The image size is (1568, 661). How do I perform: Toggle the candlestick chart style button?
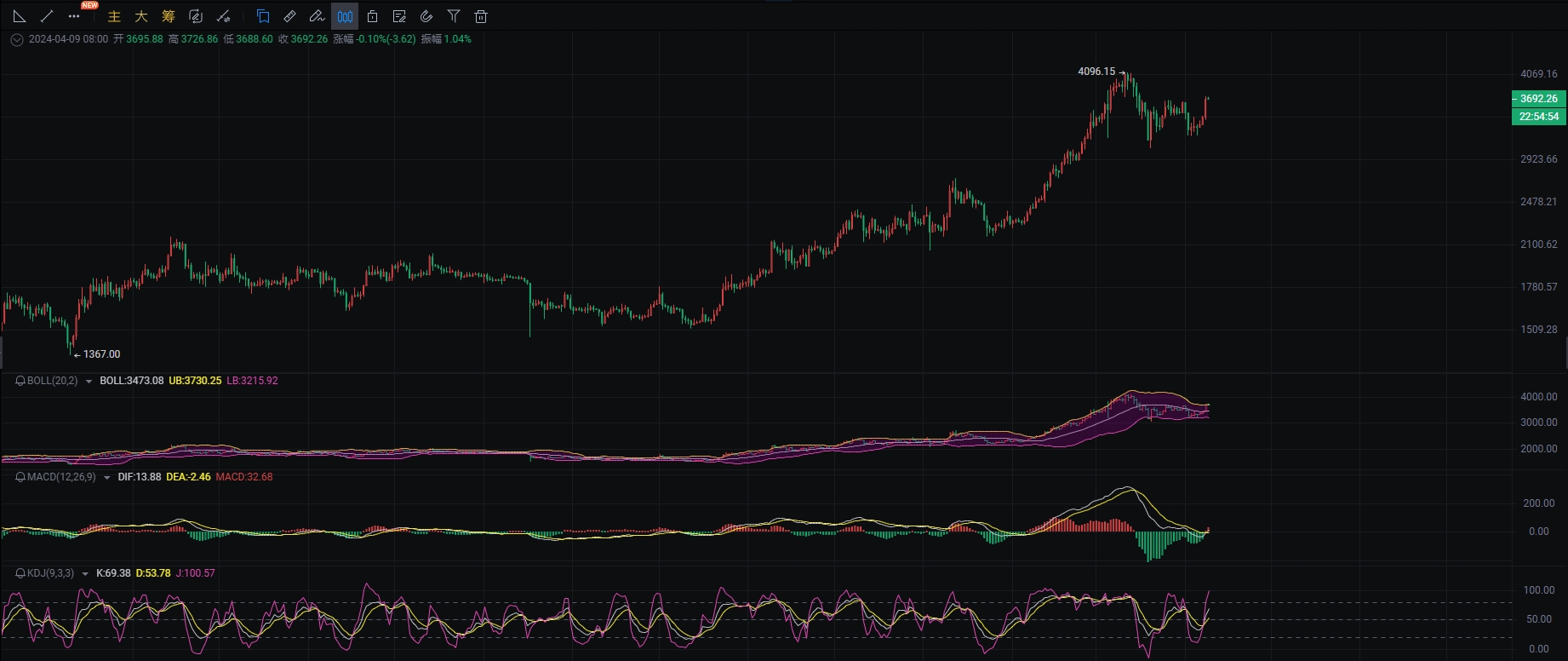point(345,16)
